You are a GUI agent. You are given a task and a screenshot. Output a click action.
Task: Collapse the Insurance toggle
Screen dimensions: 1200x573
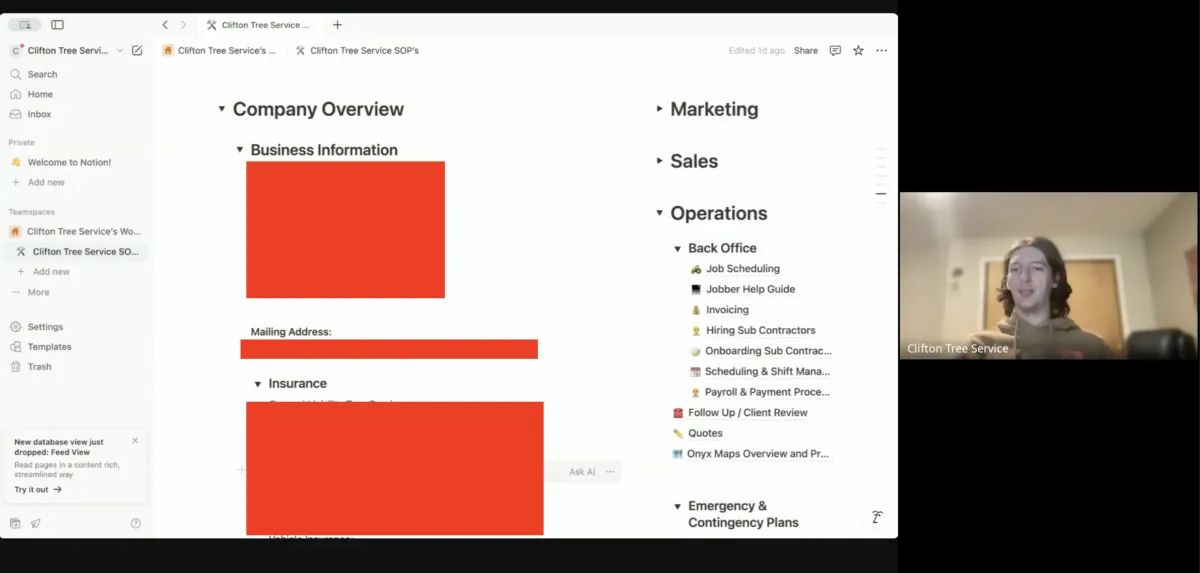pos(257,384)
